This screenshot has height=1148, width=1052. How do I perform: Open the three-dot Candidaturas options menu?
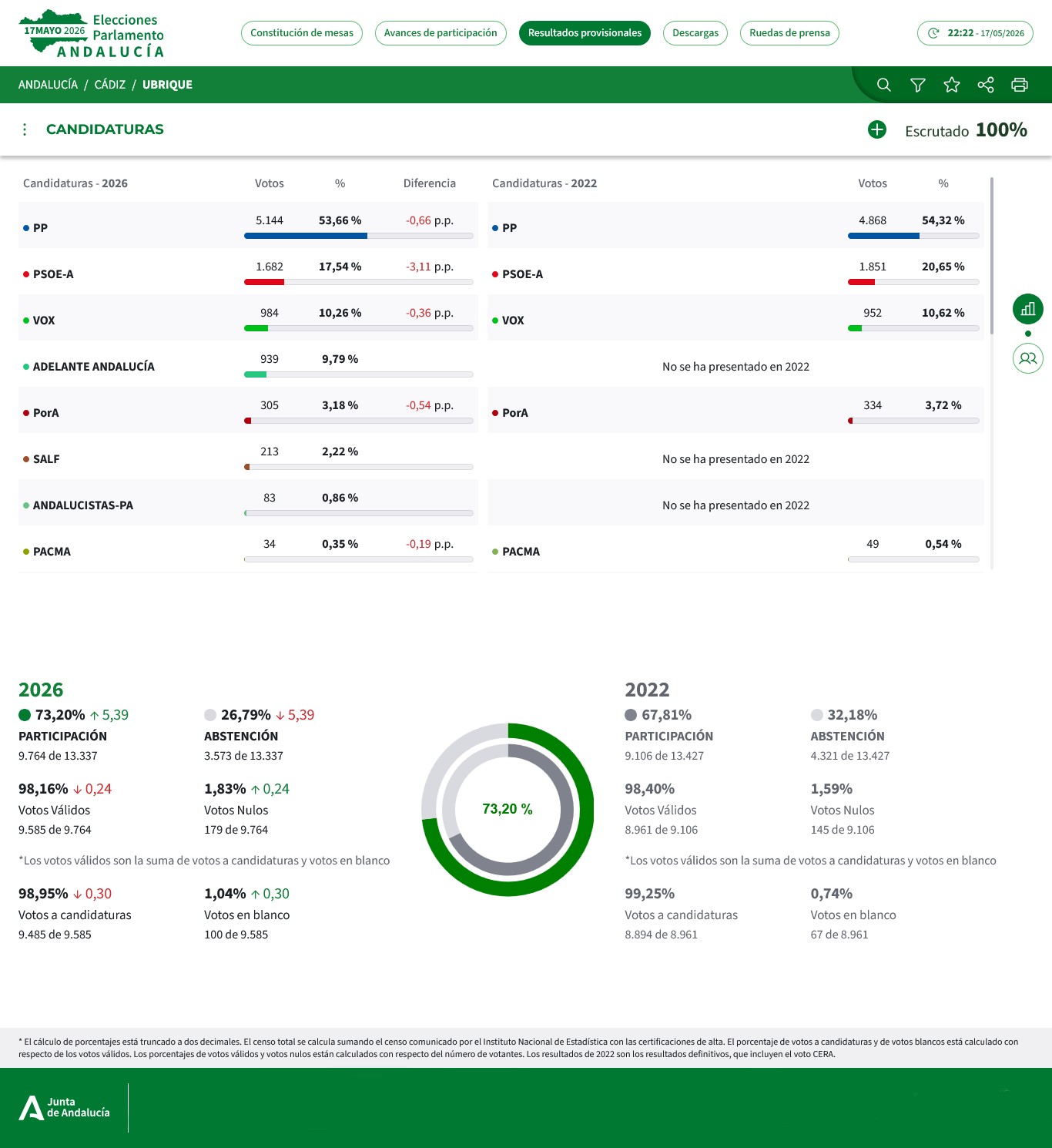pos(25,129)
